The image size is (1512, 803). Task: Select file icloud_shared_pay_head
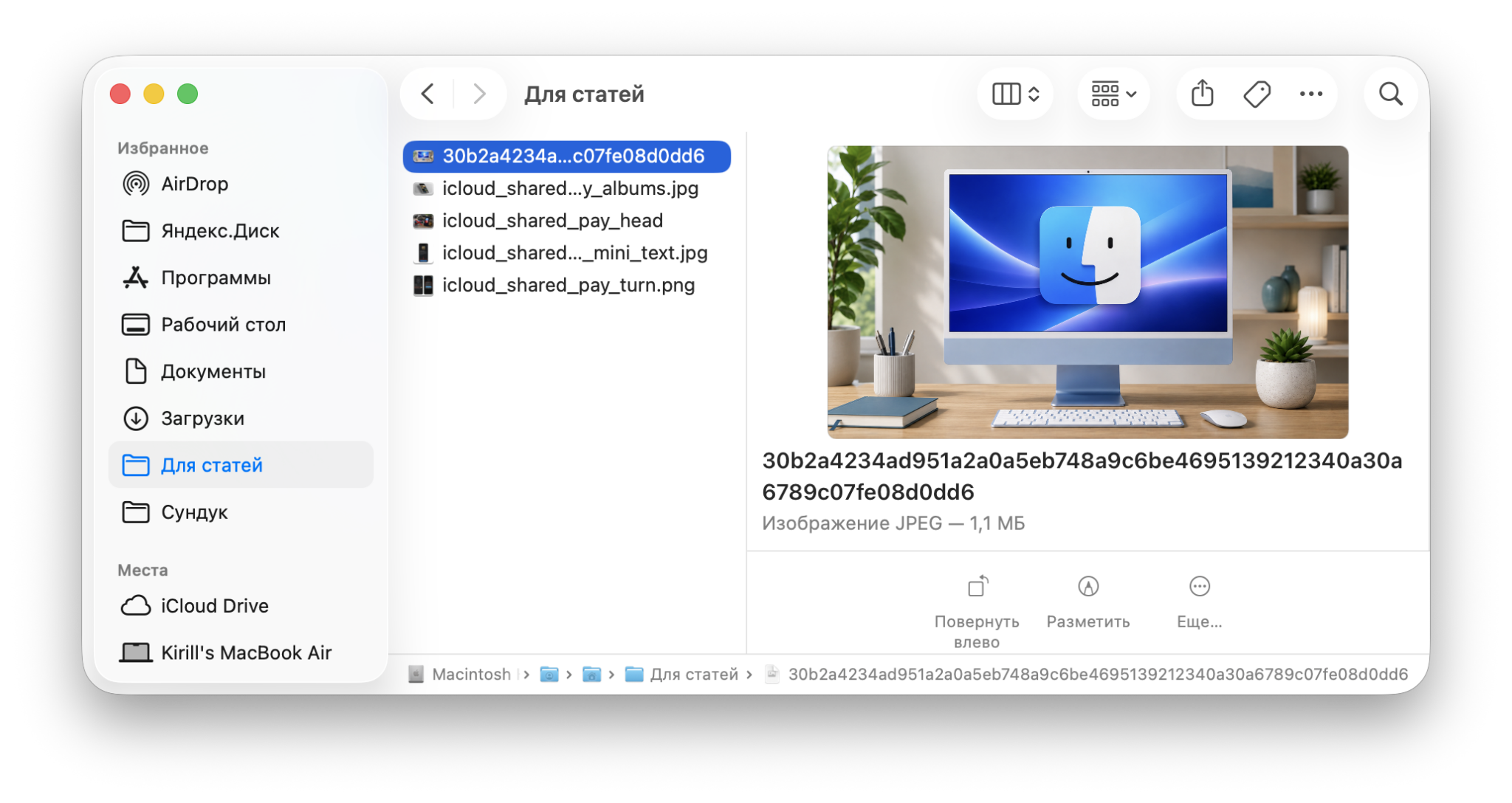[567, 221]
